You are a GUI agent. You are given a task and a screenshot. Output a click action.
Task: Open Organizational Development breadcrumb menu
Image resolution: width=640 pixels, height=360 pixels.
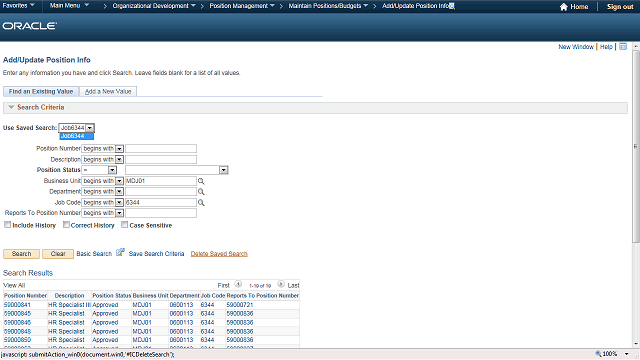[154, 6]
